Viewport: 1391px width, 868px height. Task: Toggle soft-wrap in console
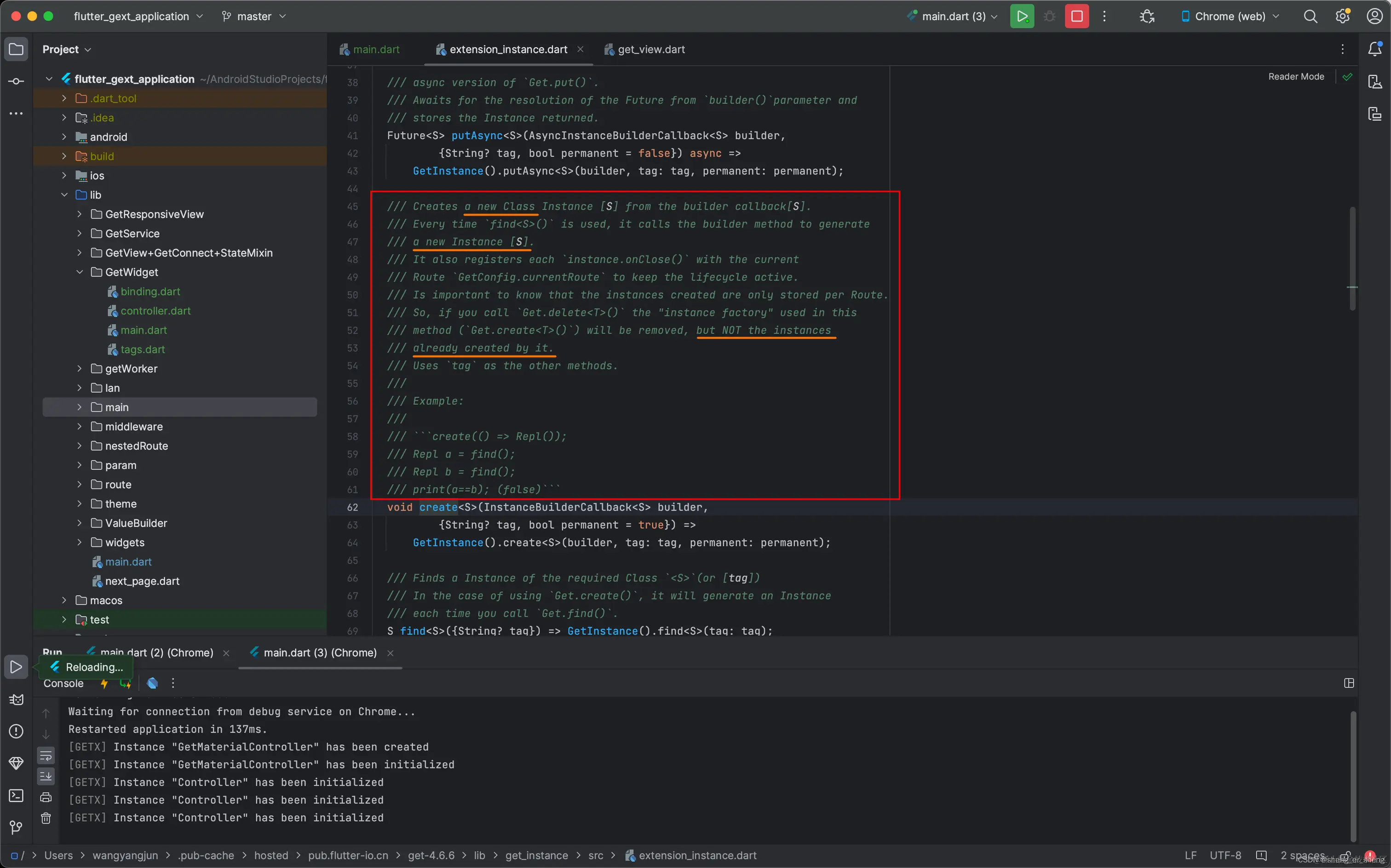tap(46, 755)
